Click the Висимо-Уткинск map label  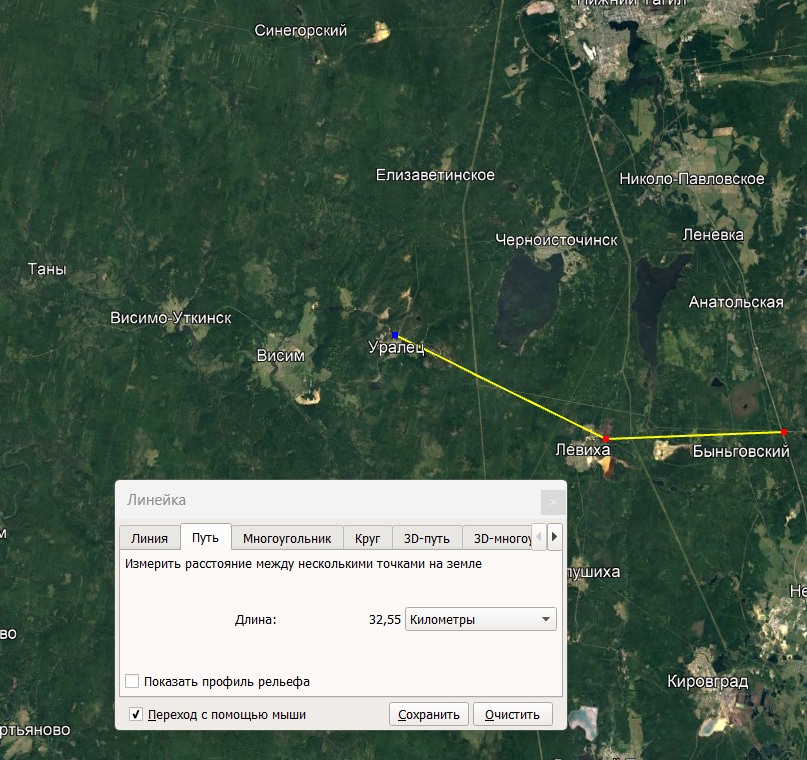tap(171, 318)
